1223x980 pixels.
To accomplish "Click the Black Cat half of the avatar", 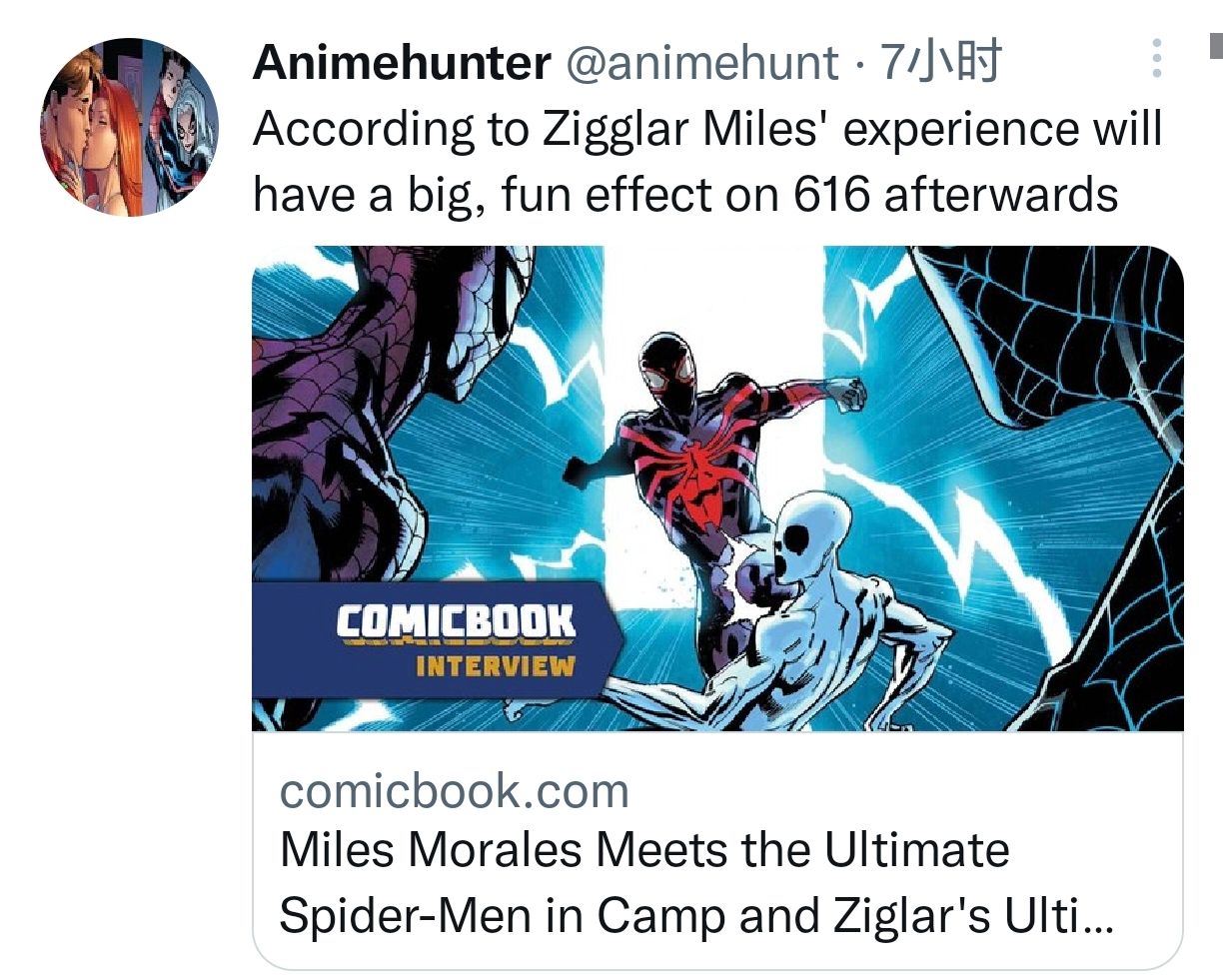I will point(183,125).
